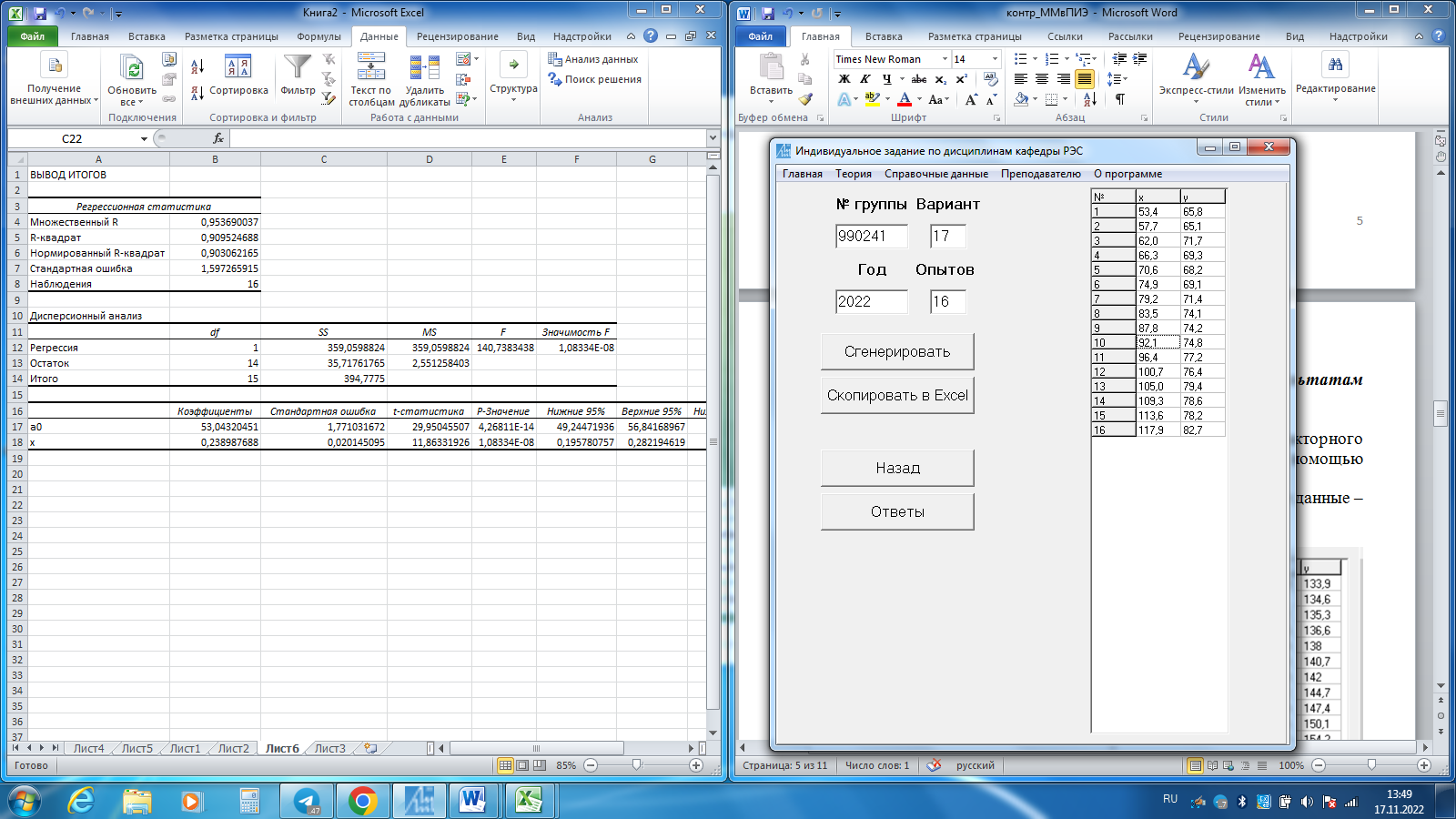Open Экспресс-стили gallery in Word
The image size is (1456, 819).
1196,79
